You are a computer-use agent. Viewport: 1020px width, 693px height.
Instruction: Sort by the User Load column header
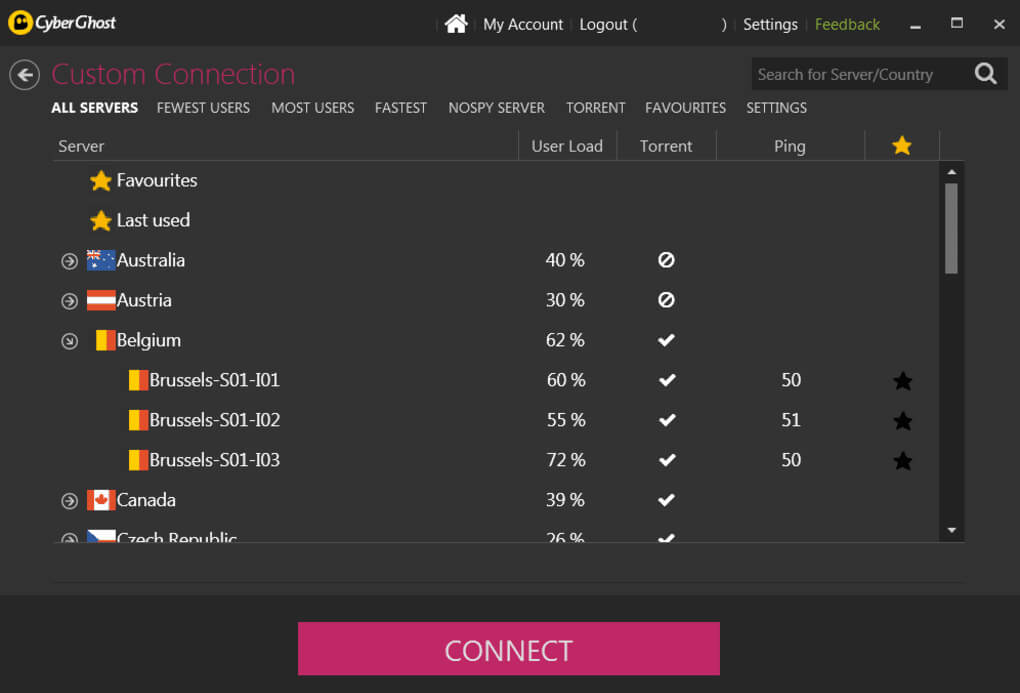tap(567, 146)
